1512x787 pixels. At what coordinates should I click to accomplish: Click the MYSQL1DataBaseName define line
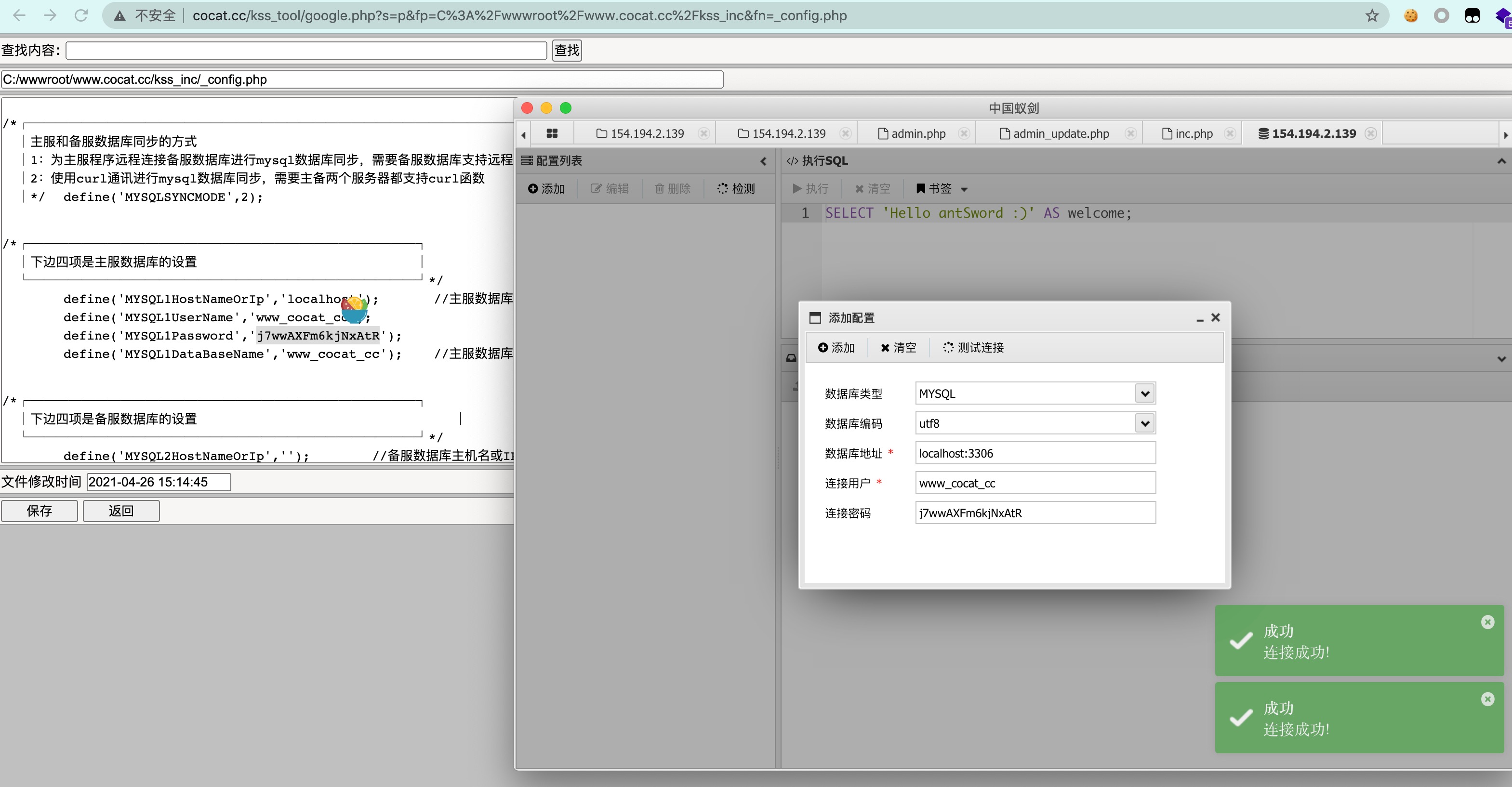click(x=232, y=354)
